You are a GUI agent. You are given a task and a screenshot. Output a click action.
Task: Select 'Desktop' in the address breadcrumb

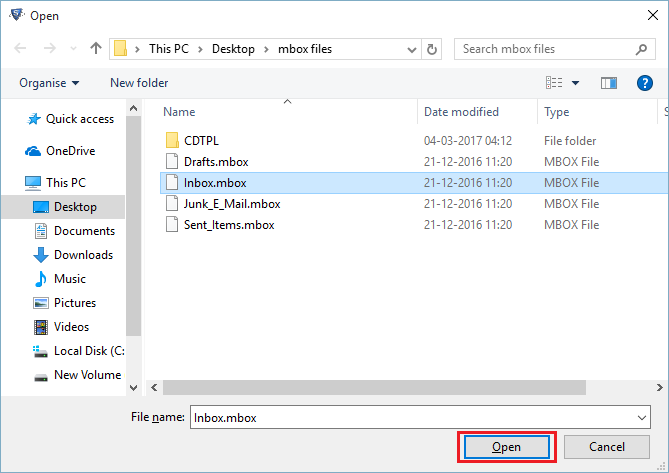(233, 49)
